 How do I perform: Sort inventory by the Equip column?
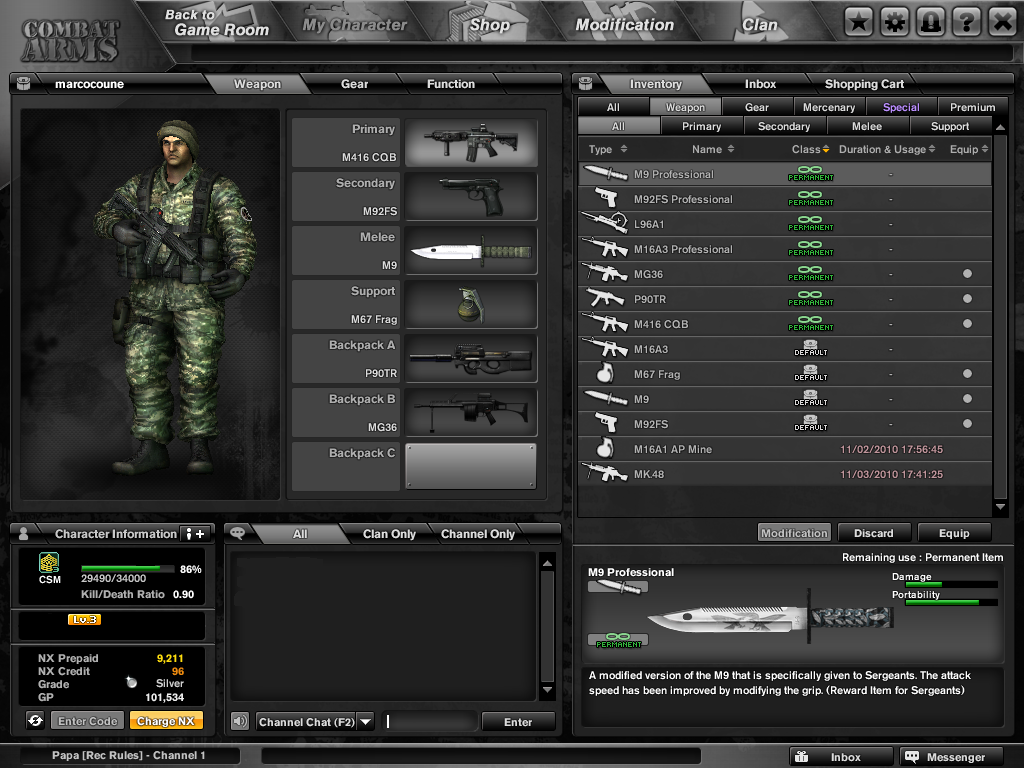coord(968,149)
